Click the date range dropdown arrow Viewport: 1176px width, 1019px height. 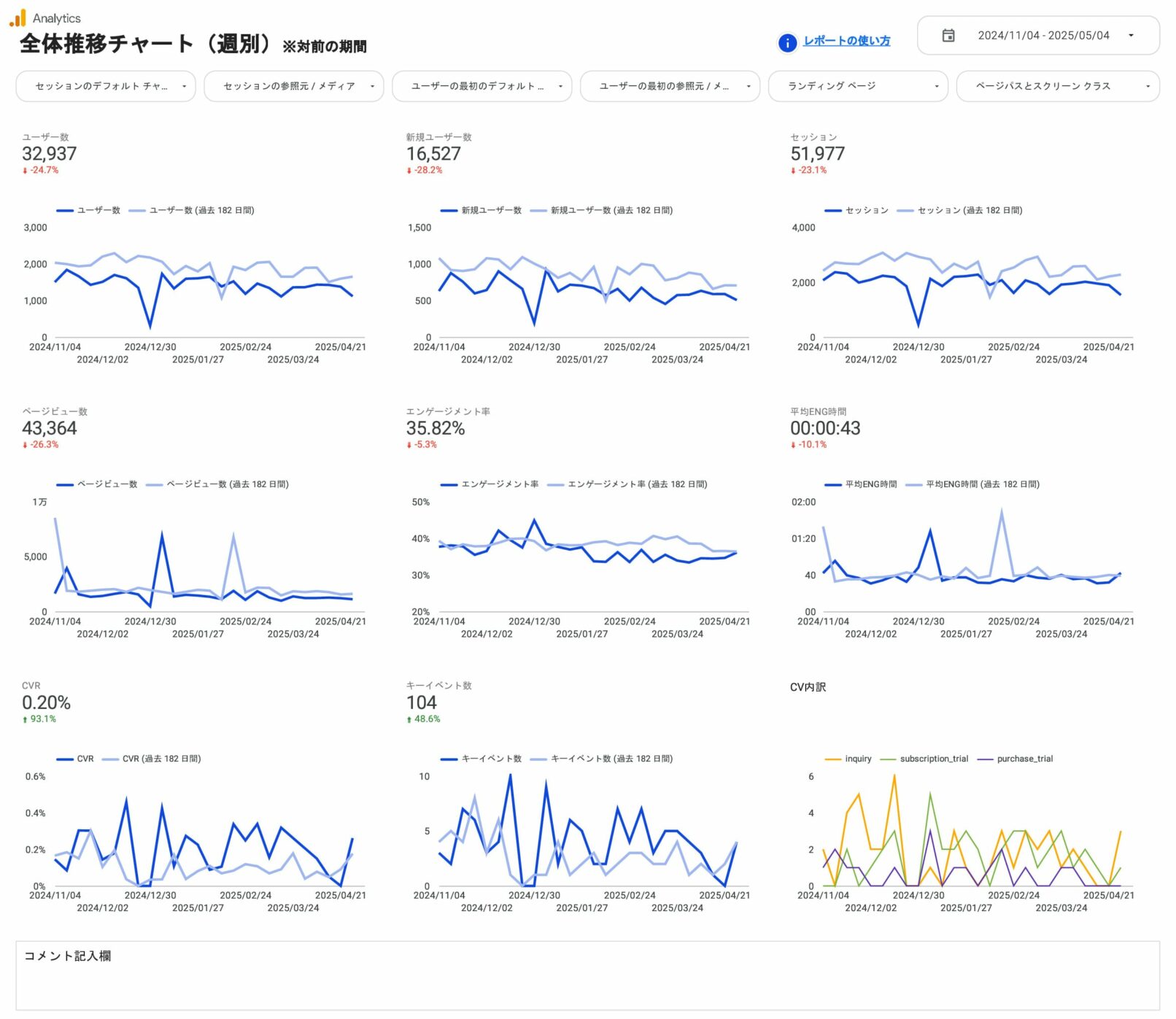coord(1130,36)
